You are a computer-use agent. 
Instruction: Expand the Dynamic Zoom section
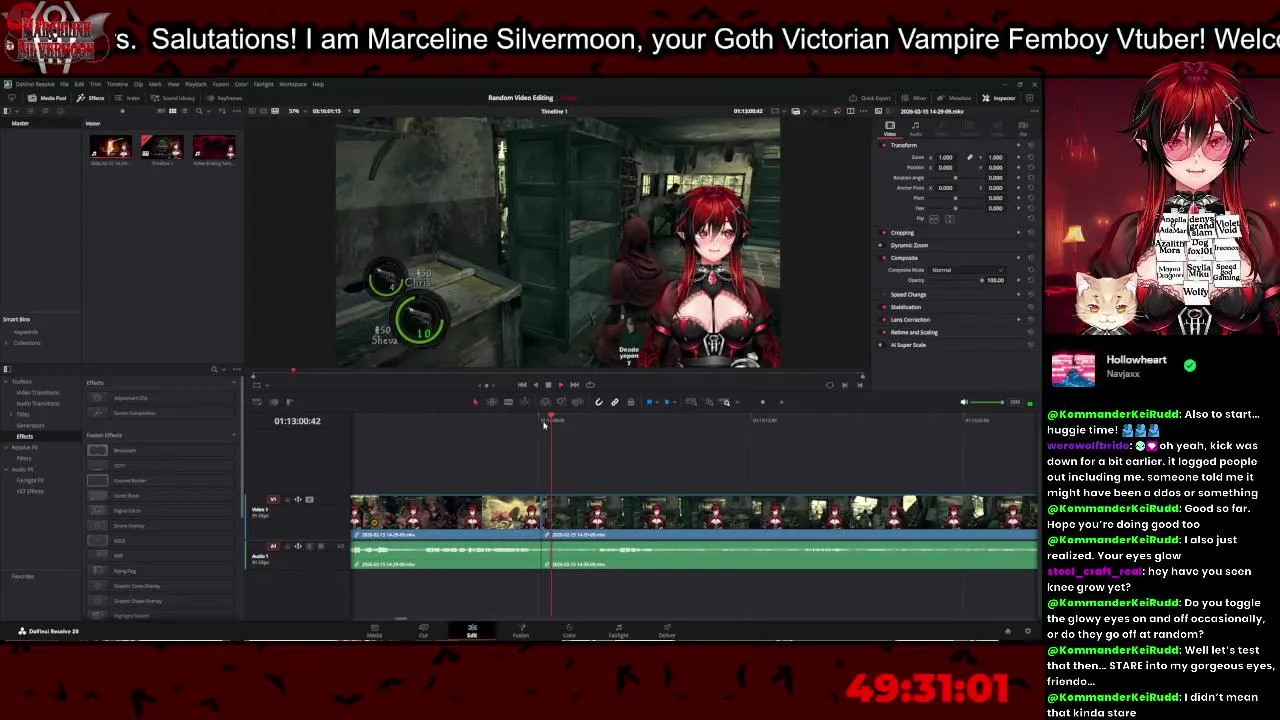click(909, 245)
